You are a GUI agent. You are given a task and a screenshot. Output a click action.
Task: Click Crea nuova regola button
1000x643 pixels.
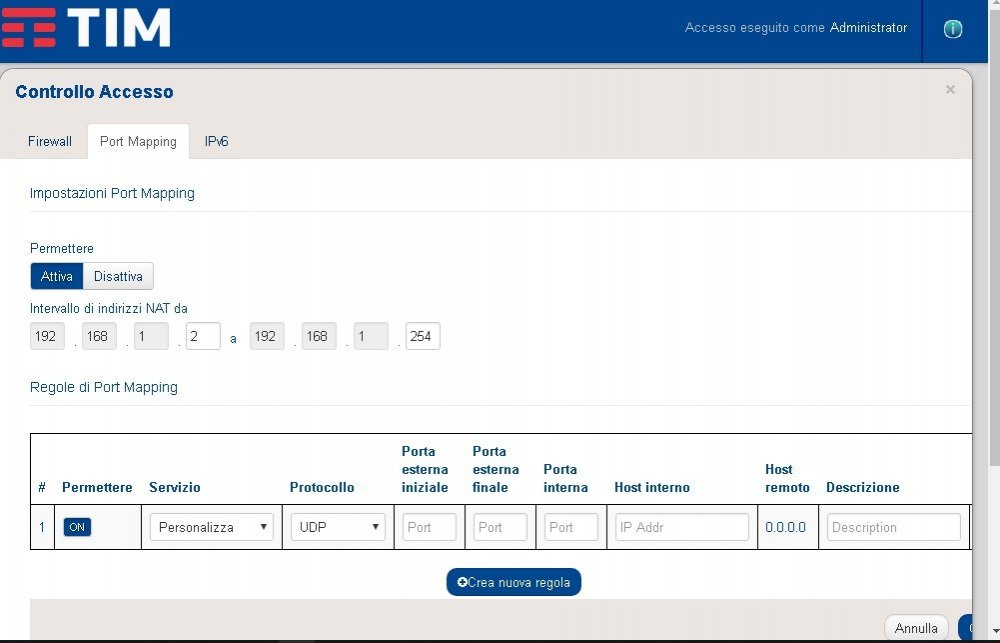tap(514, 582)
